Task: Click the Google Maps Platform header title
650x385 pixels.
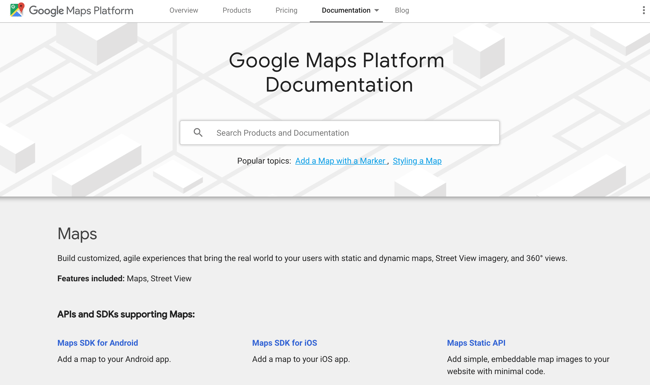Action: point(81,10)
